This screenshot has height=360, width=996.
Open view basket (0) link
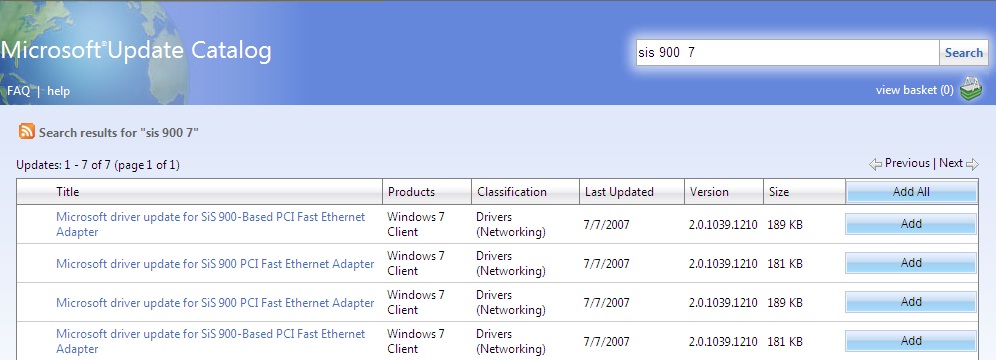click(914, 90)
